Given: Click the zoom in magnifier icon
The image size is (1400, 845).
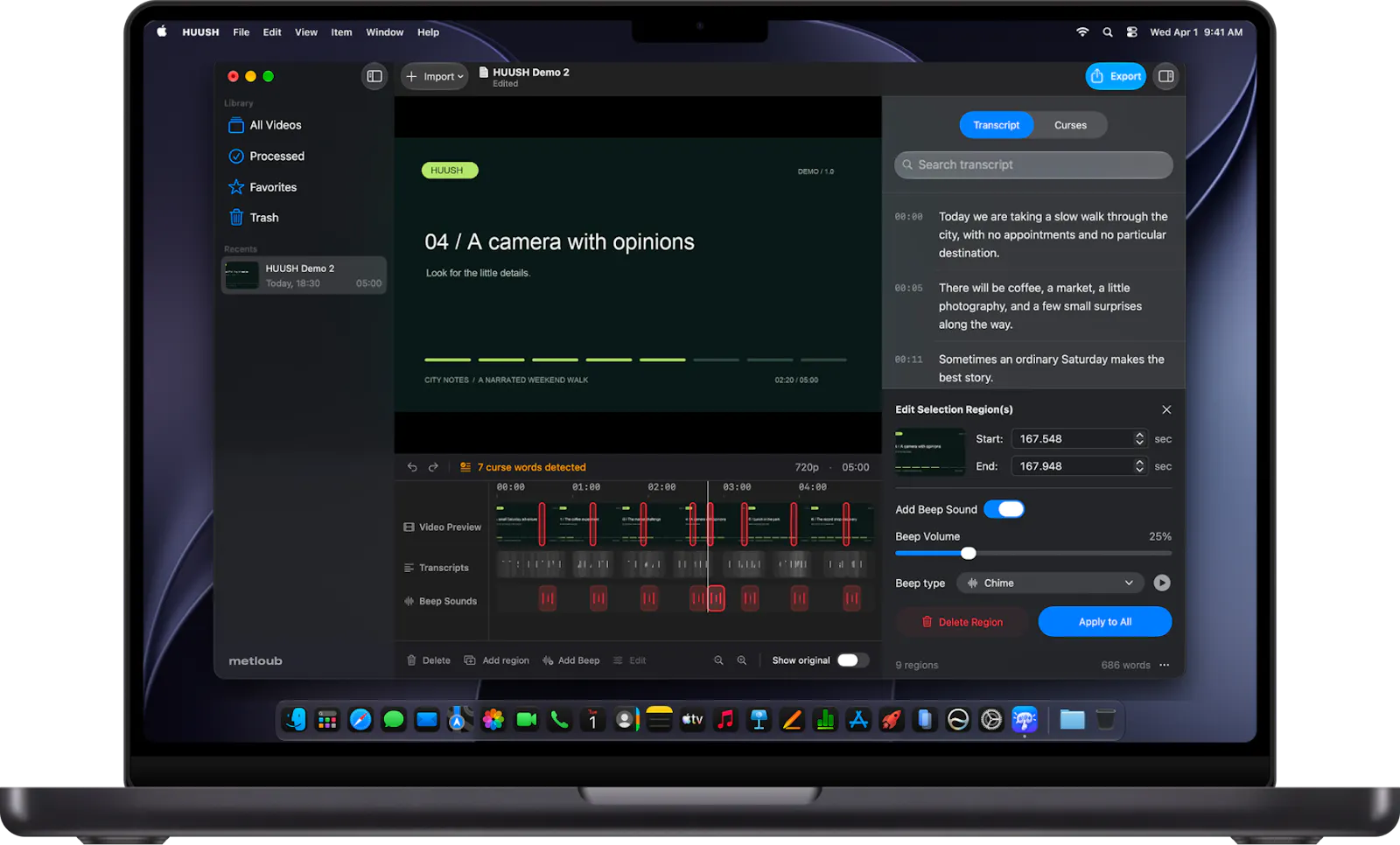Looking at the screenshot, I should [x=742, y=660].
